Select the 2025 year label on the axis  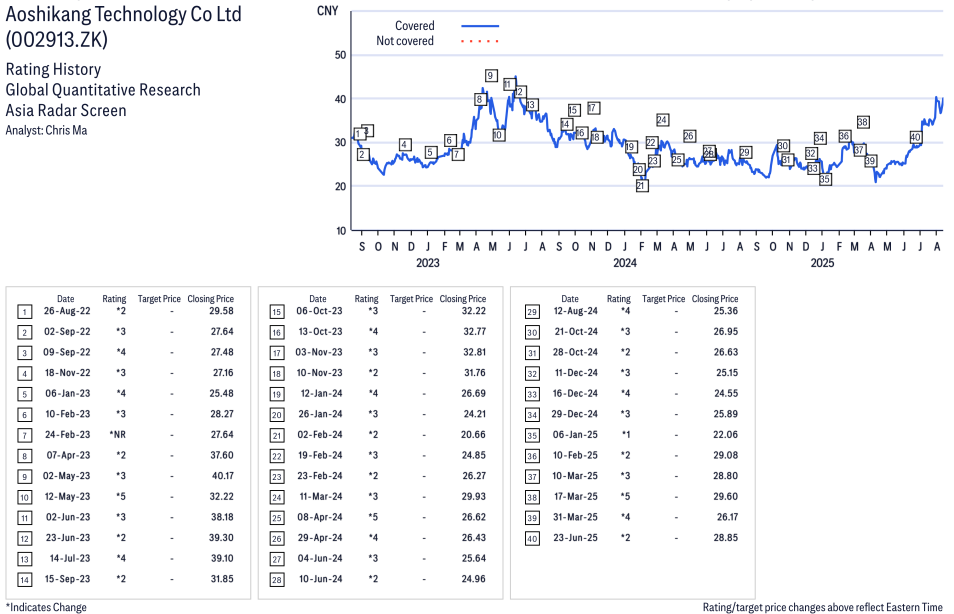tap(822, 263)
